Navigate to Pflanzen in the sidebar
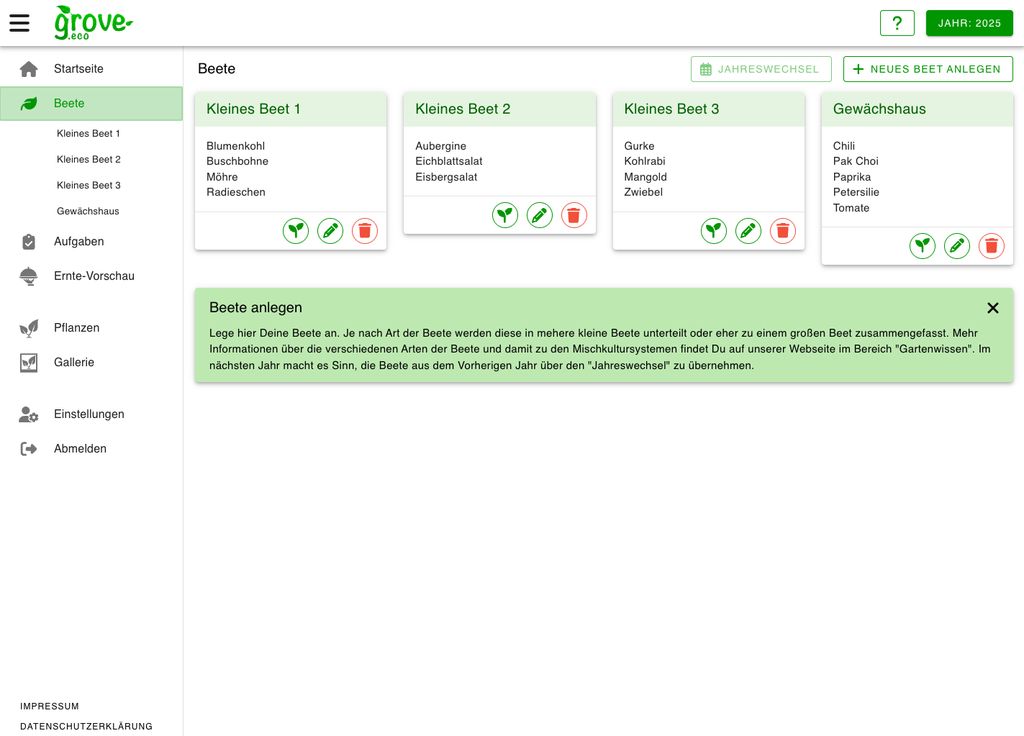1024x736 pixels. [77, 327]
